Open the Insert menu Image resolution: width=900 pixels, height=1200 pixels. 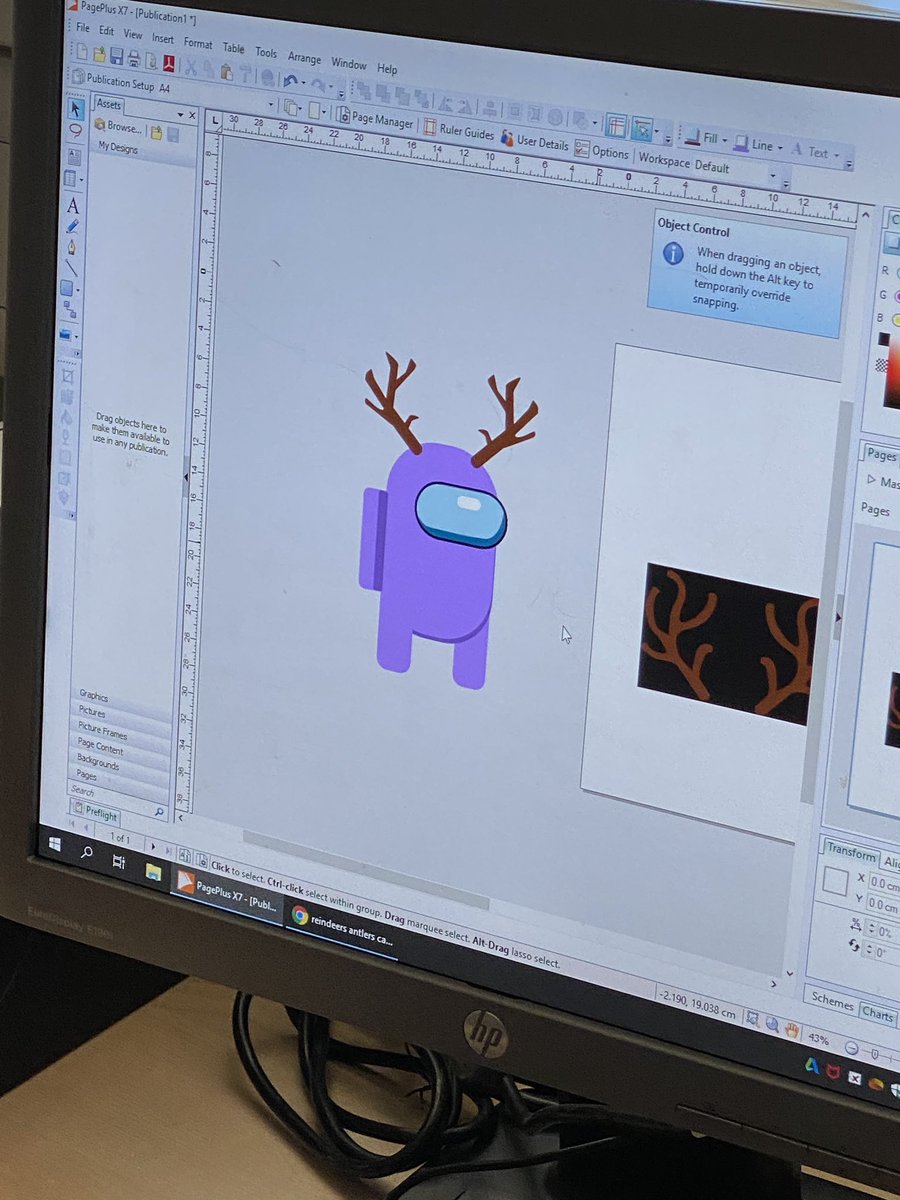pos(162,39)
